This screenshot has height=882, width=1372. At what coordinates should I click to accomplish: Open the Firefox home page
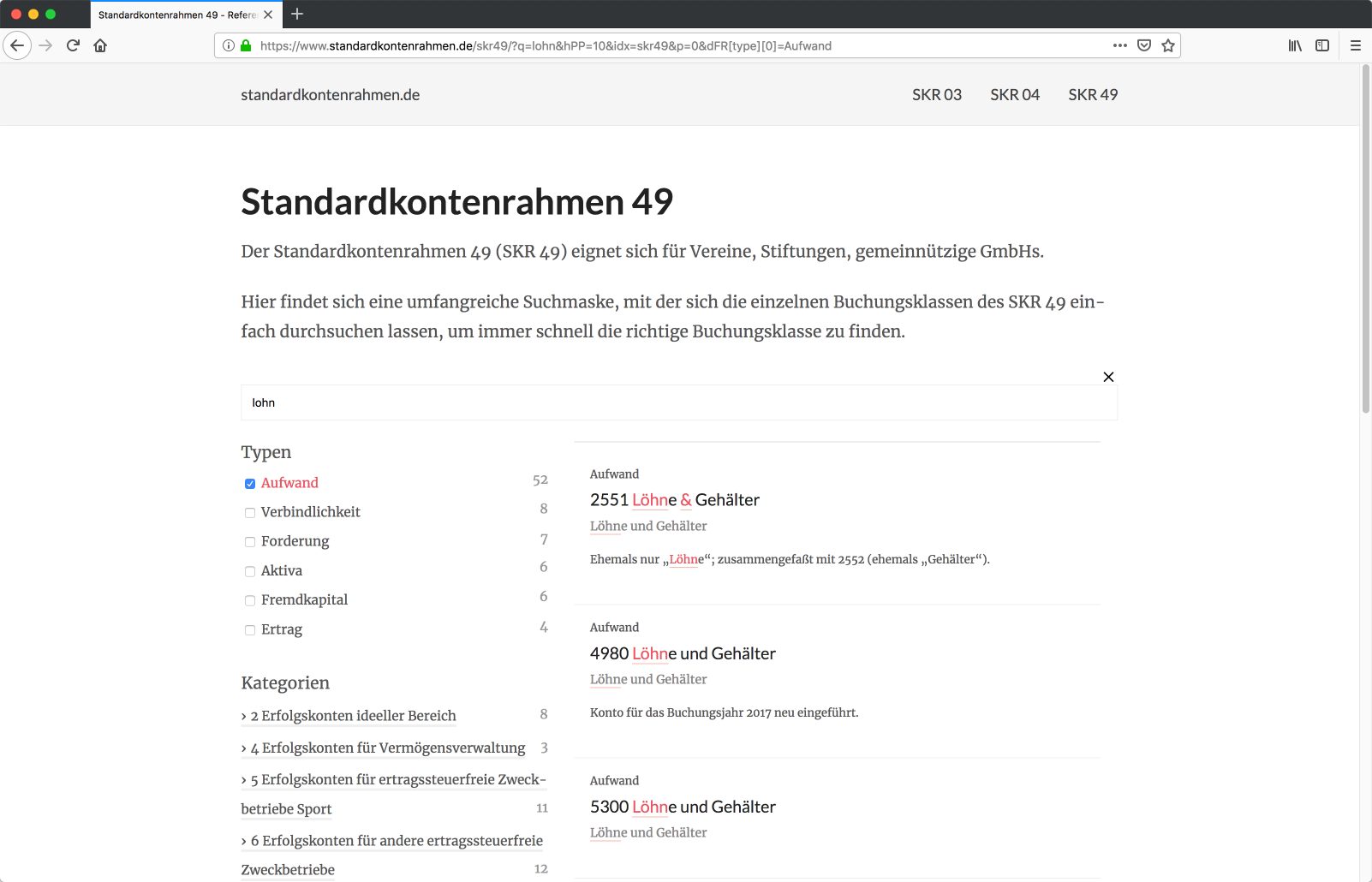point(99,45)
